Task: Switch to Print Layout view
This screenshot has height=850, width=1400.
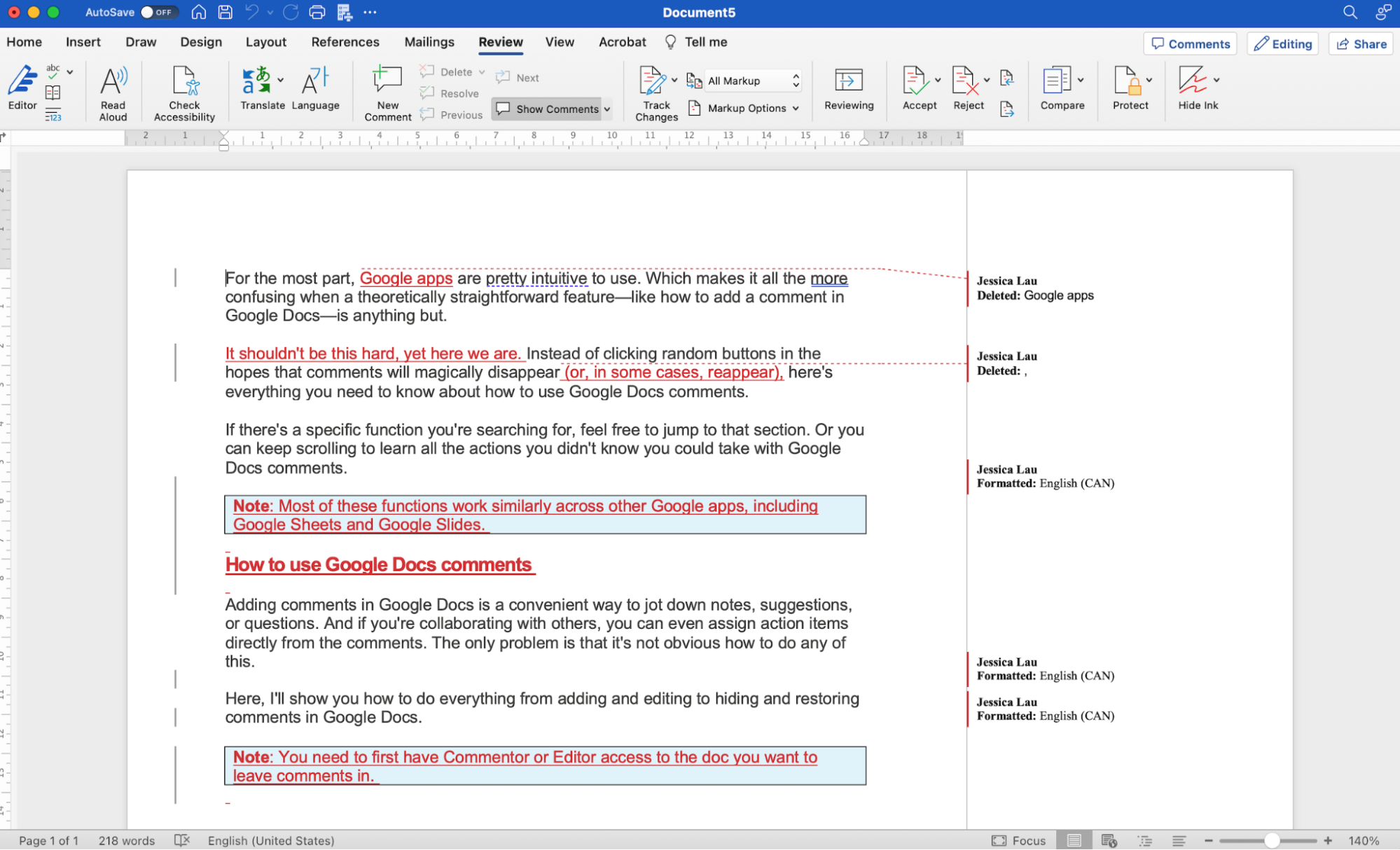Action: coord(1074,840)
